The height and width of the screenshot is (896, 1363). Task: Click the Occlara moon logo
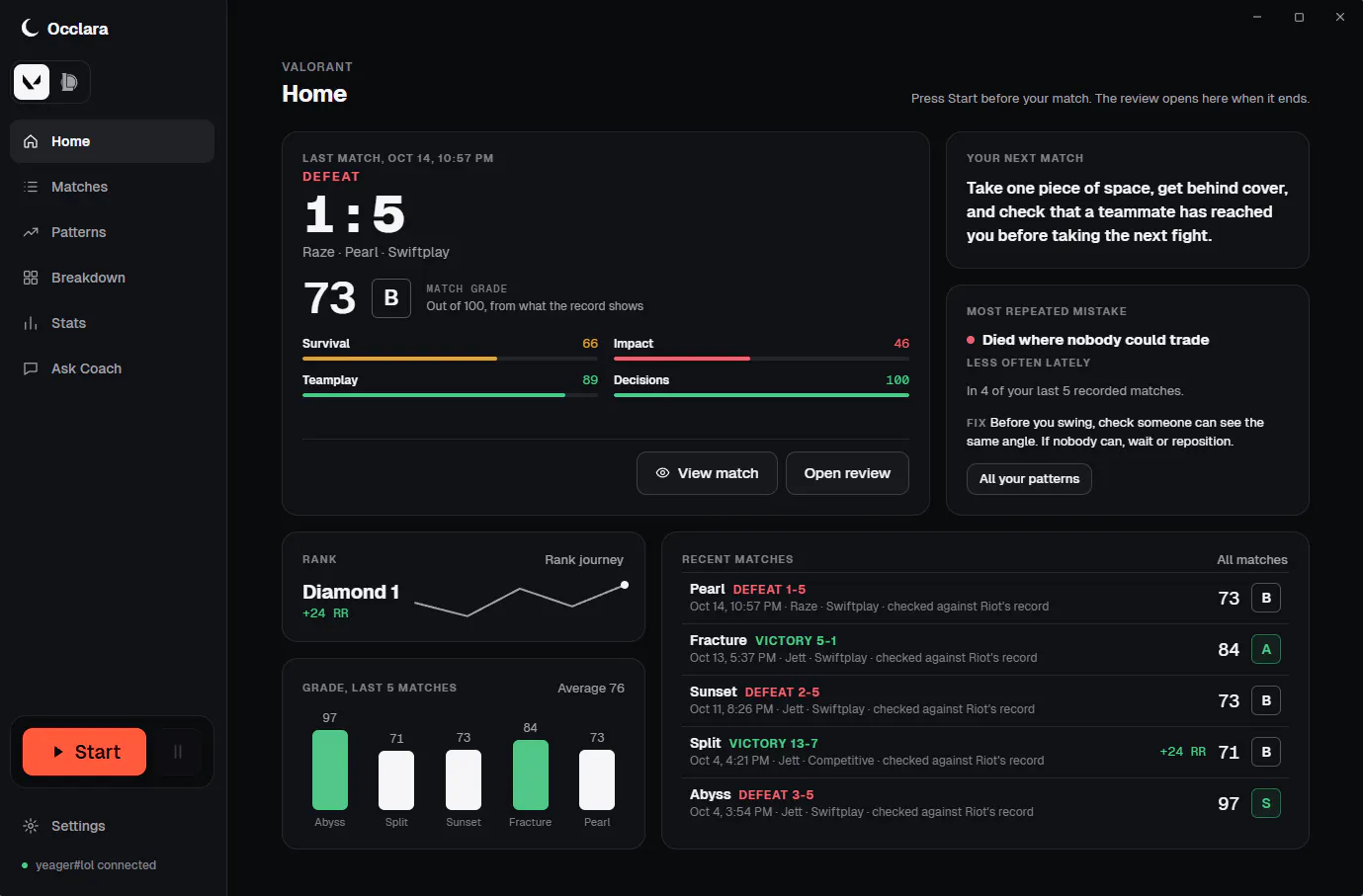coord(30,28)
